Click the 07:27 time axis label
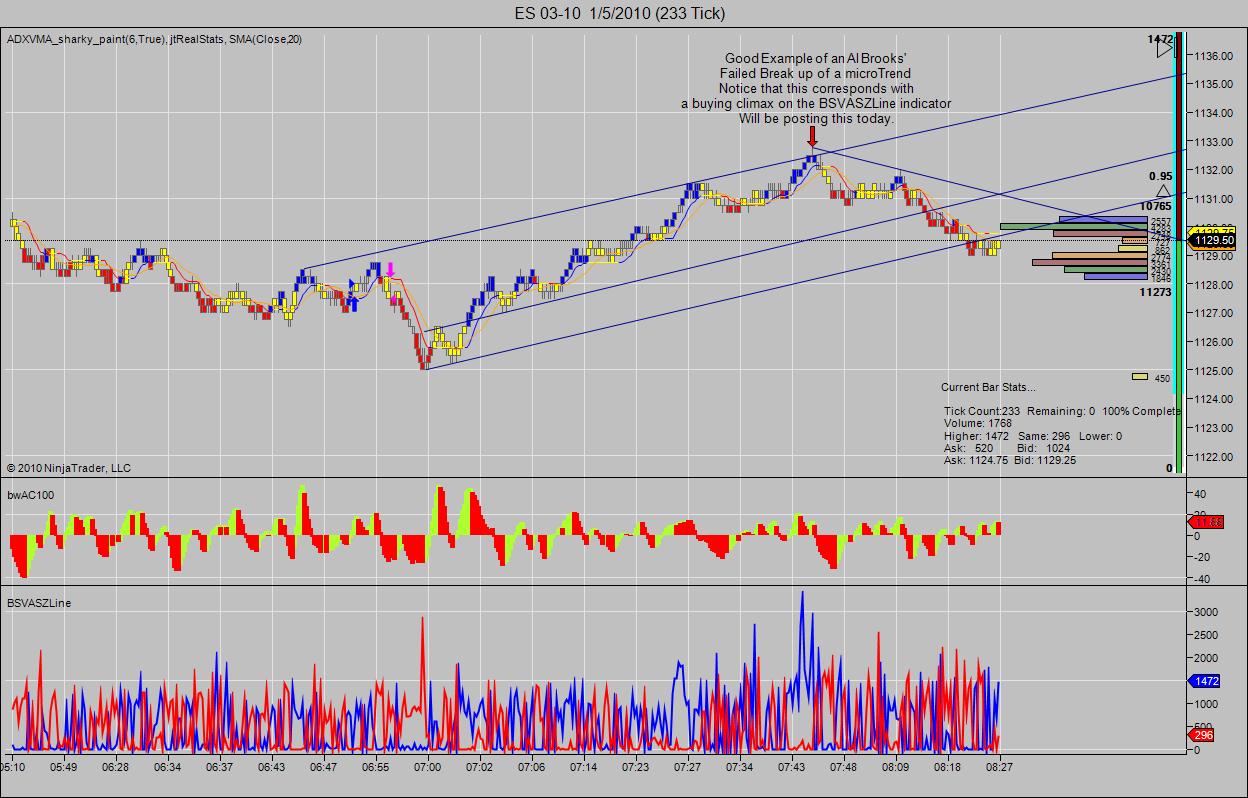Image resolution: width=1248 pixels, height=798 pixels. click(687, 767)
